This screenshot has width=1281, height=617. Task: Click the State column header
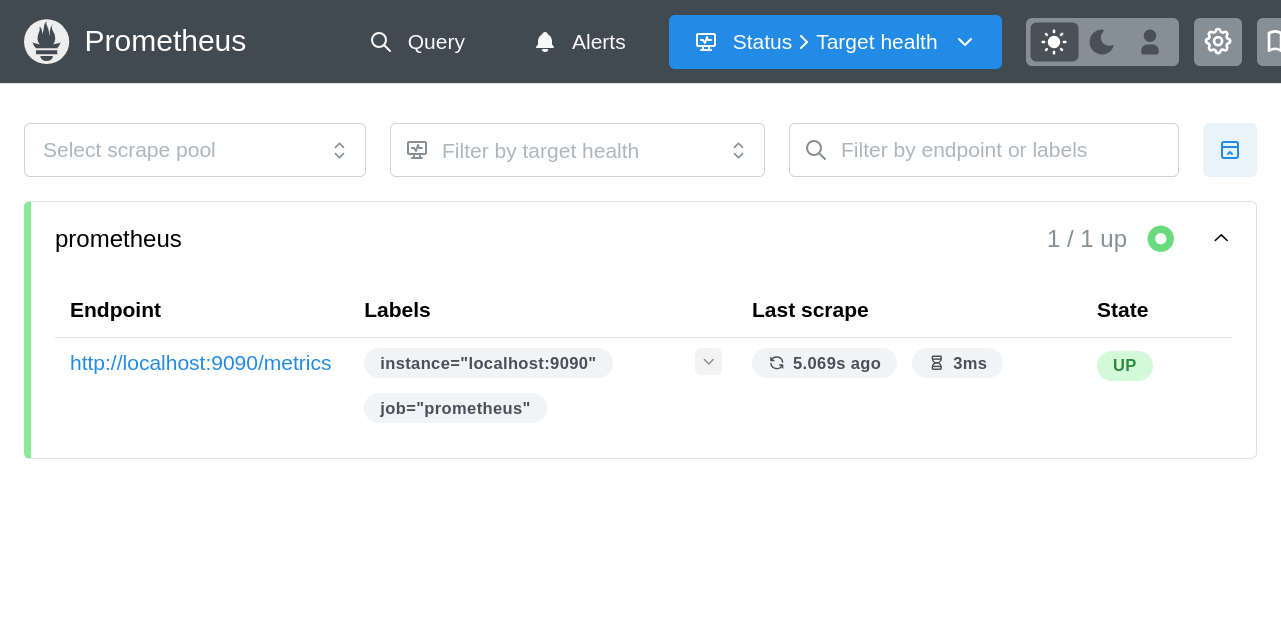[x=1122, y=310]
